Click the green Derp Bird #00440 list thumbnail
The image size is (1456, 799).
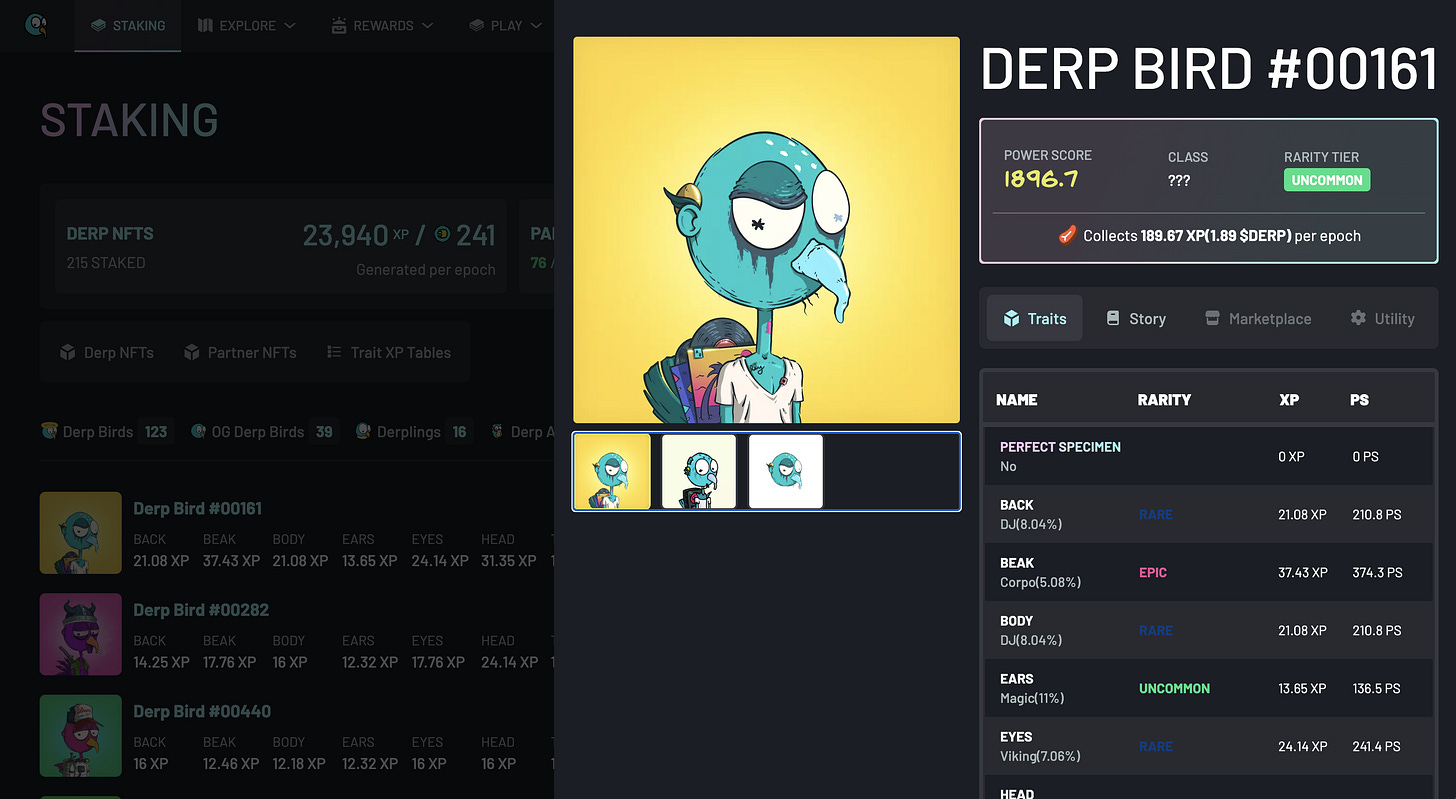[81, 736]
